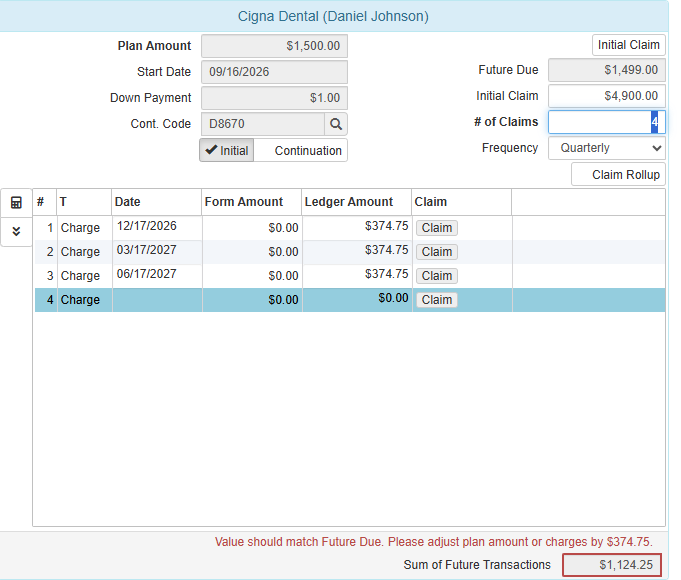Click the Form Amount column header

tap(251, 202)
